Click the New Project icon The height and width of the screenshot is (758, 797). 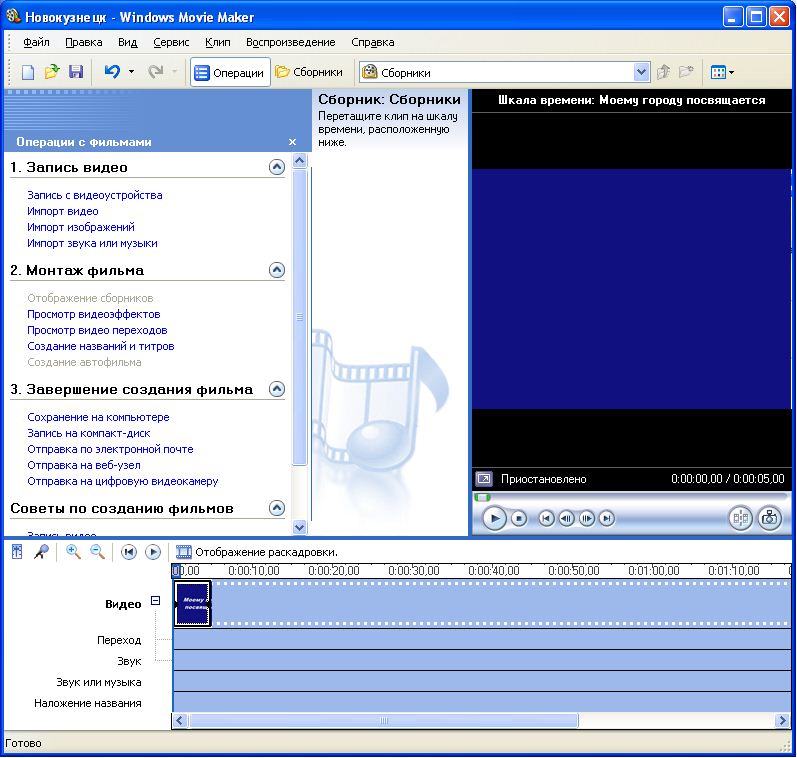28,72
